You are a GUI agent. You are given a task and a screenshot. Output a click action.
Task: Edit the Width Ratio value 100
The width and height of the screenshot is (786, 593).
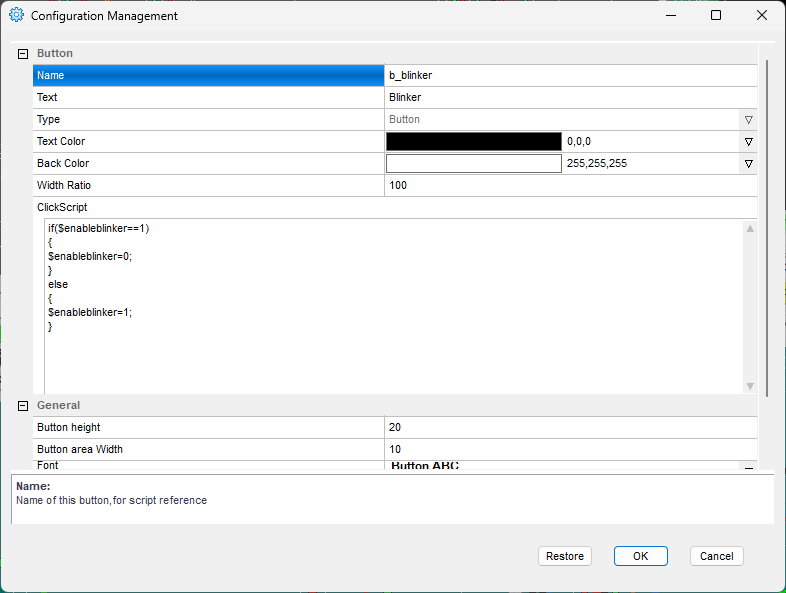coord(570,185)
